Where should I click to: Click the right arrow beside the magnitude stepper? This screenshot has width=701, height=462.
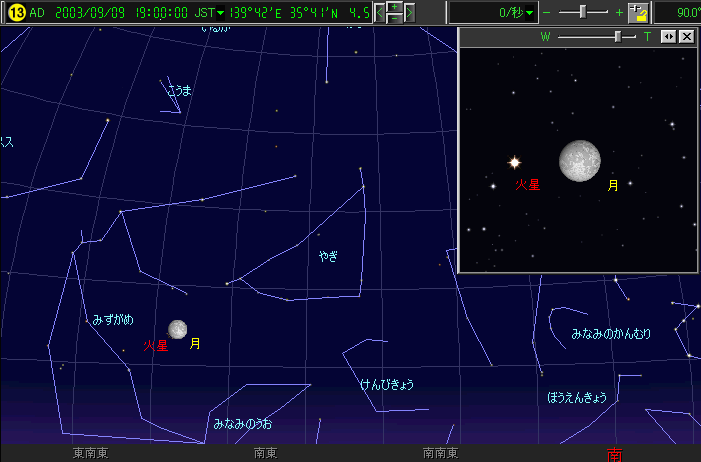(x=409, y=13)
